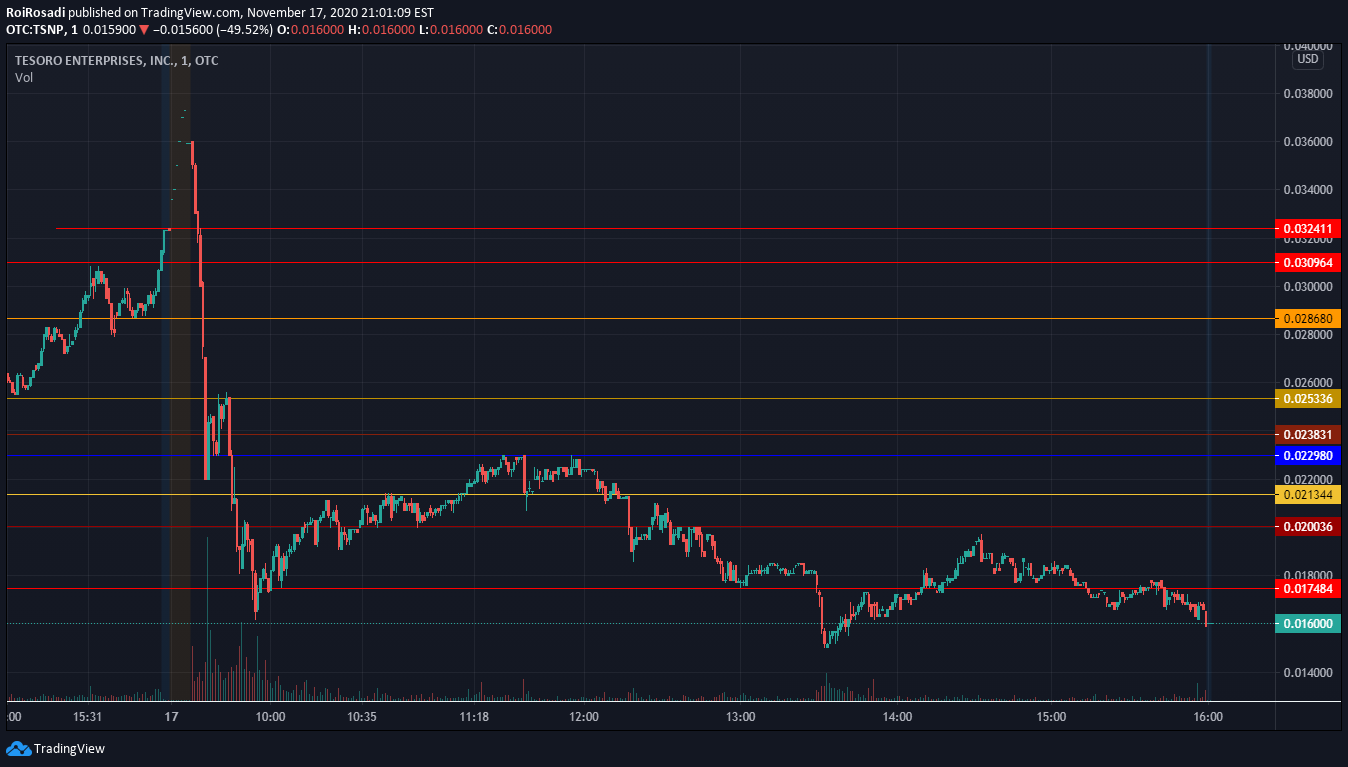This screenshot has width=1348, height=767.
Task: Click the red 0.030964 price level label
Action: 1309,263
